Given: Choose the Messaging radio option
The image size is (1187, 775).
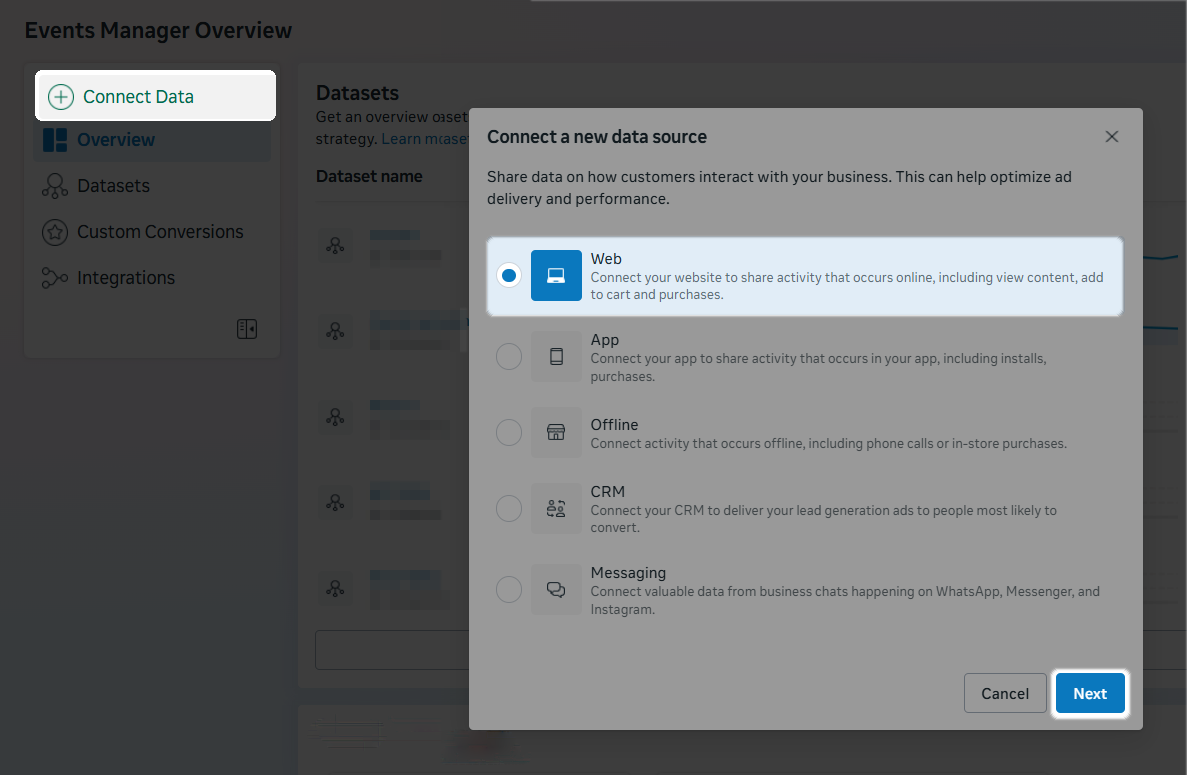Looking at the screenshot, I should (509, 590).
